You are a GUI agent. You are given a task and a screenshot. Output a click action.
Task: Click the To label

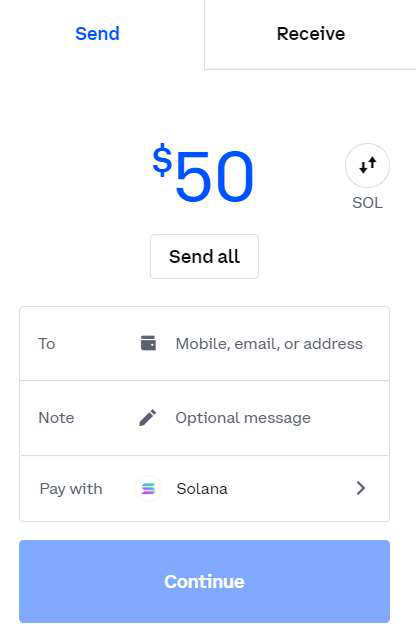47,344
